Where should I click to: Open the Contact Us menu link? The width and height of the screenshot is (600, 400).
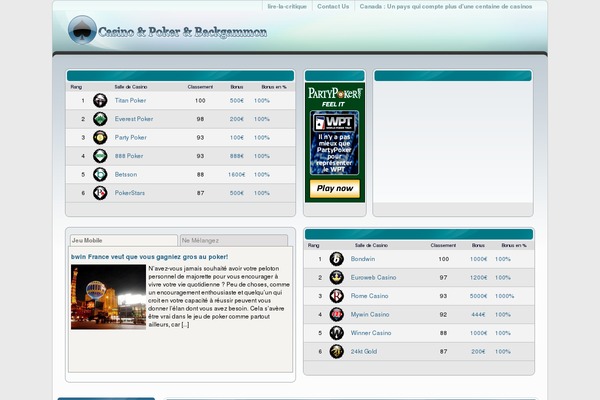(x=333, y=7)
